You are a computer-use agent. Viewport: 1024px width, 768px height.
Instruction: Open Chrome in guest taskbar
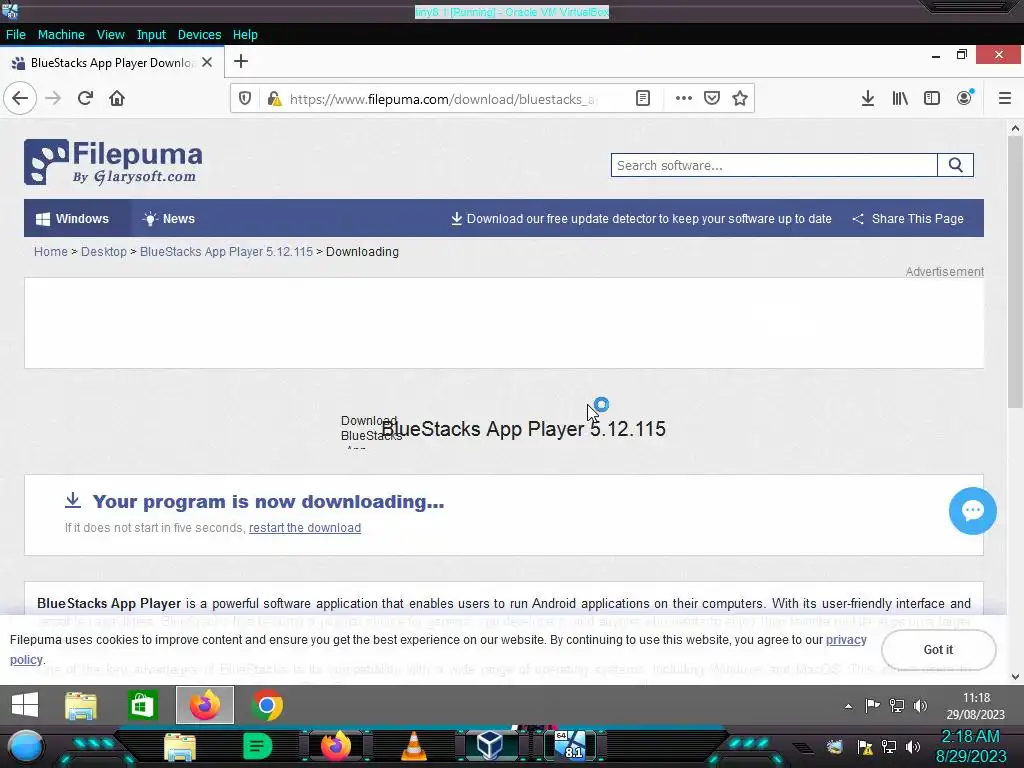pyautogui.click(x=267, y=706)
